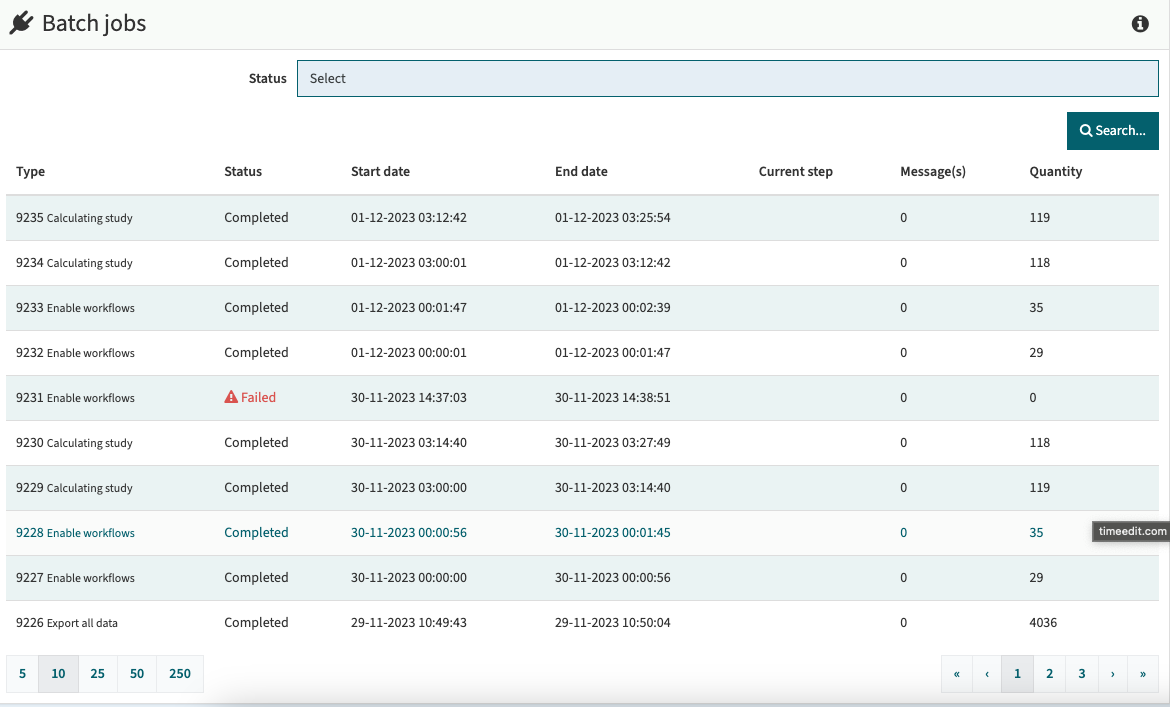Click start date 30-11-2023 14:37:03

click(409, 398)
